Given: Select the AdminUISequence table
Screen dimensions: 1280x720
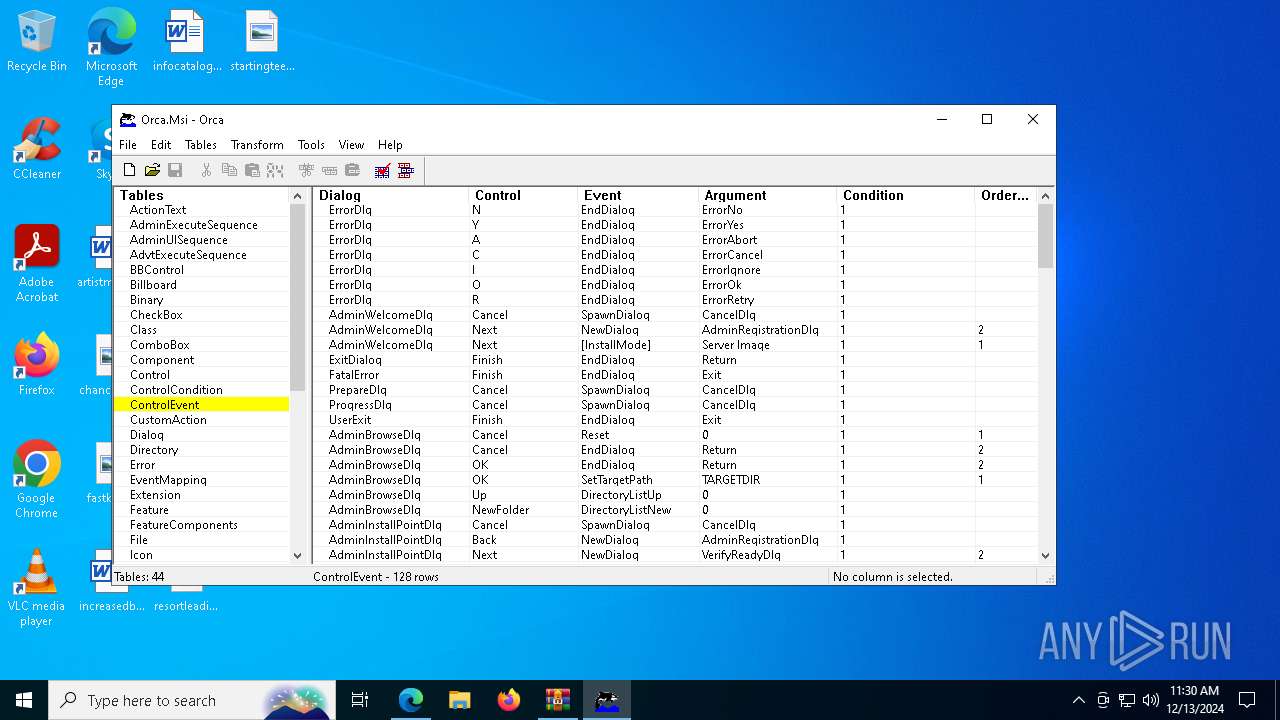Looking at the screenshot, I should click(x=179, y=240).
